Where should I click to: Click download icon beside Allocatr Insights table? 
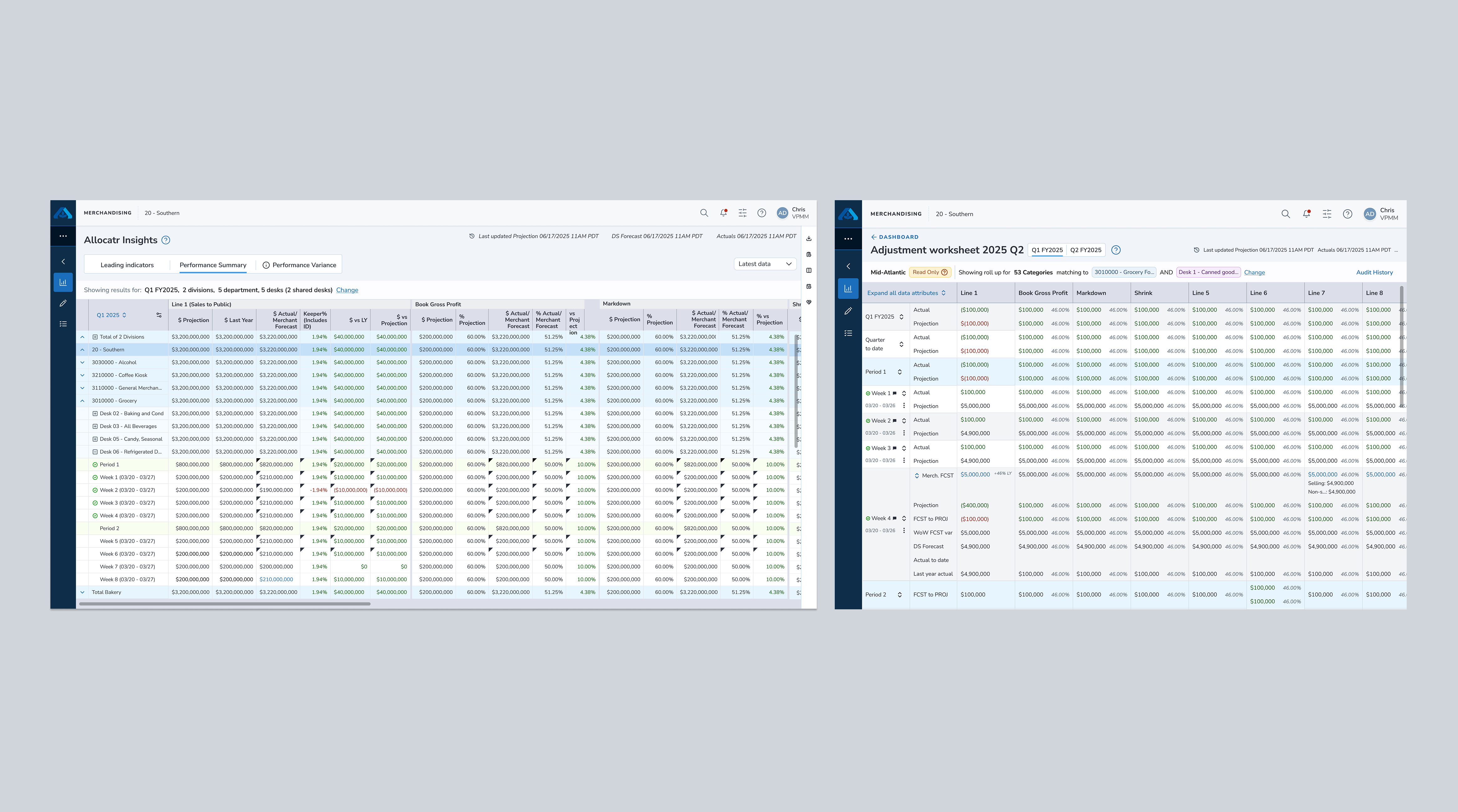pos(809,238)
